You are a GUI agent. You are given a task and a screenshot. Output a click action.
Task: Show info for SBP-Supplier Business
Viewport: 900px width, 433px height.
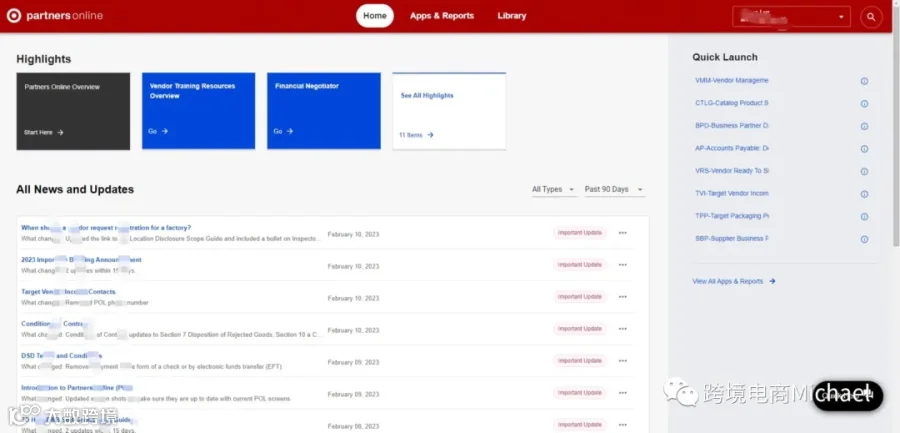point(864,239)
